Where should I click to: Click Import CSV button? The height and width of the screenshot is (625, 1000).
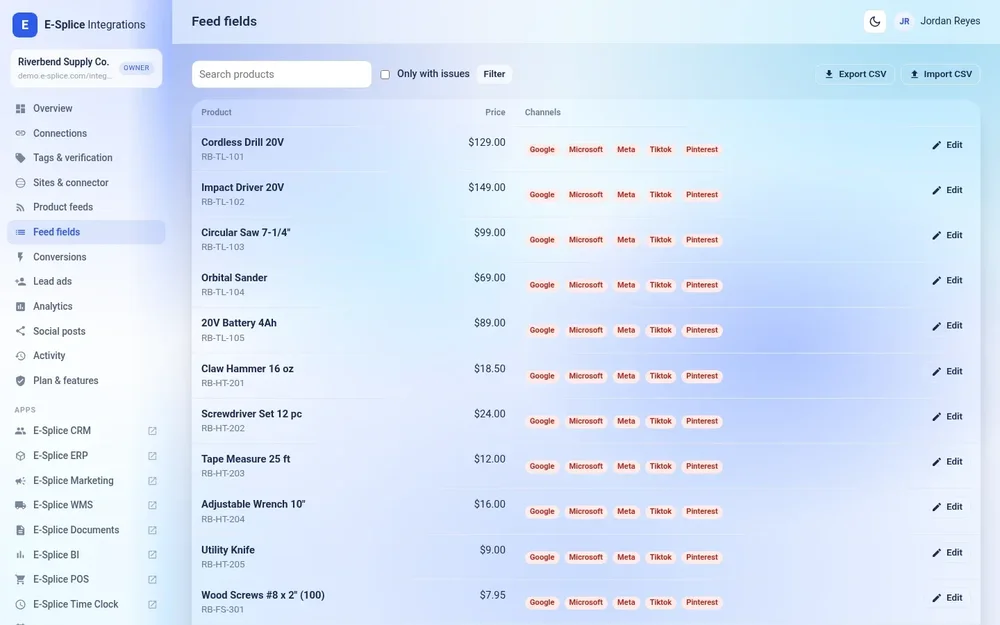point(941,74)
